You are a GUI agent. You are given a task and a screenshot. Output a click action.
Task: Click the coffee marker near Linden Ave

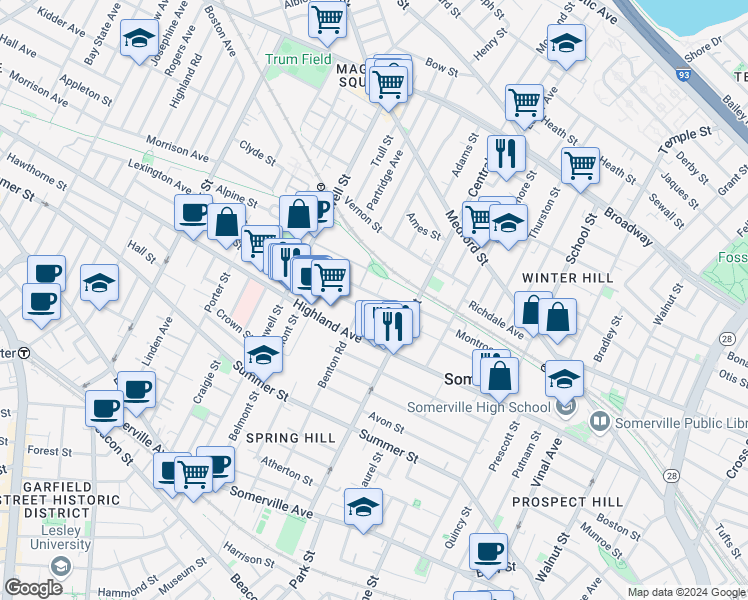click(x=136, y=391)
